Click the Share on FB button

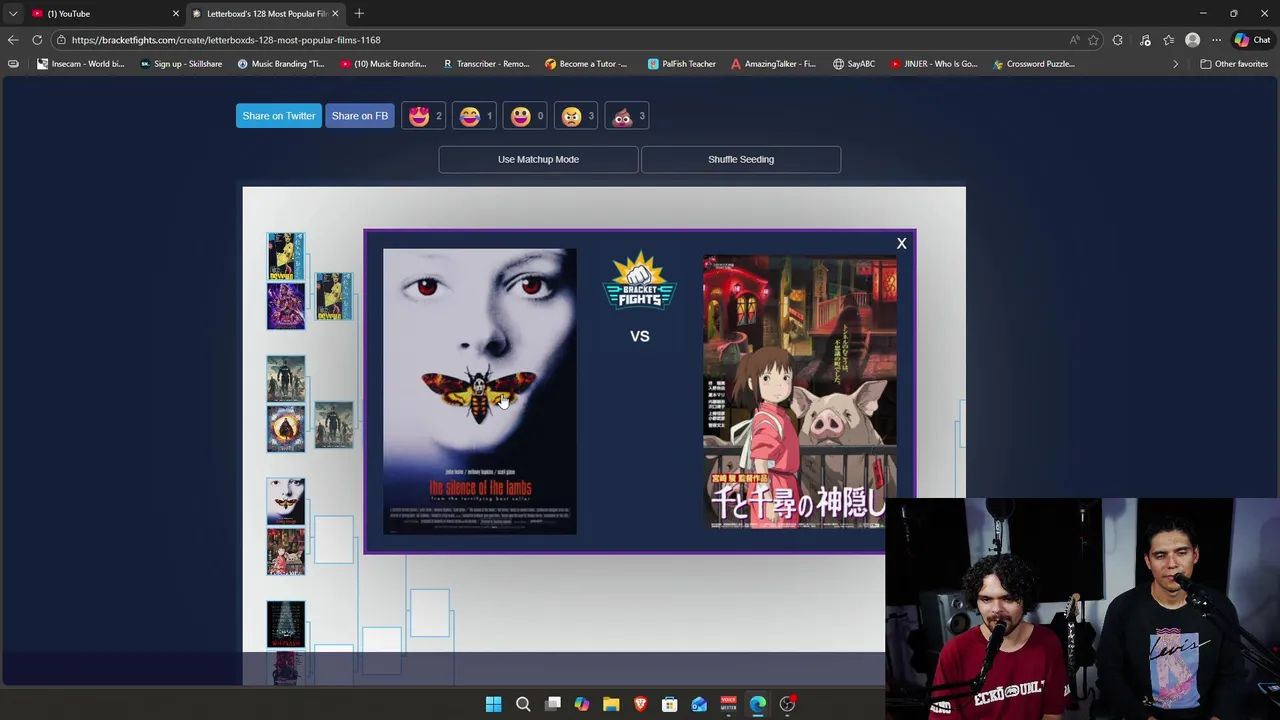pyautogui.click(x=360, y=116)
